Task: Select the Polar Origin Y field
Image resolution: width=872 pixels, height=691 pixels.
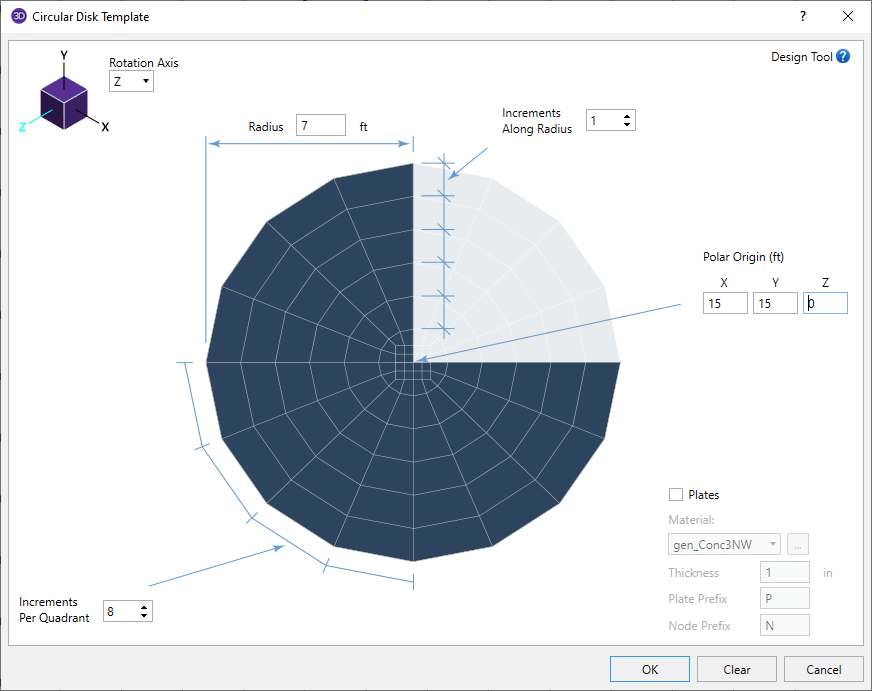Action: 775,303
